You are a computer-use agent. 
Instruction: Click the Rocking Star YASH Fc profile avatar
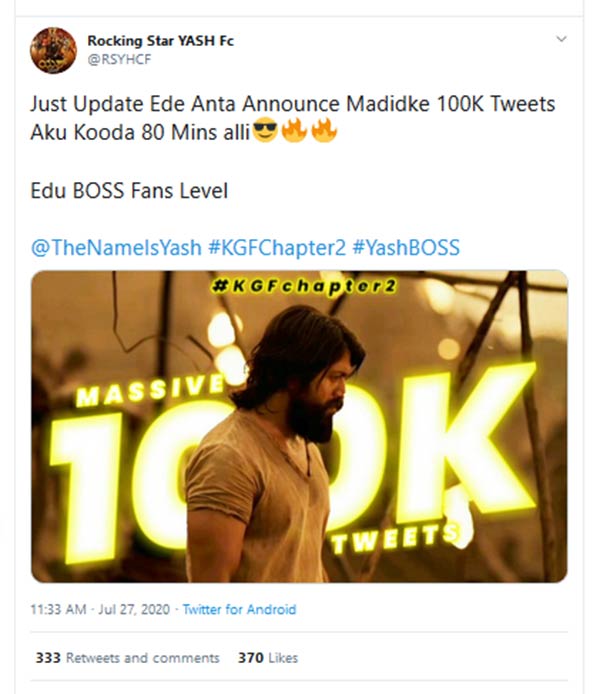point(51,49)
